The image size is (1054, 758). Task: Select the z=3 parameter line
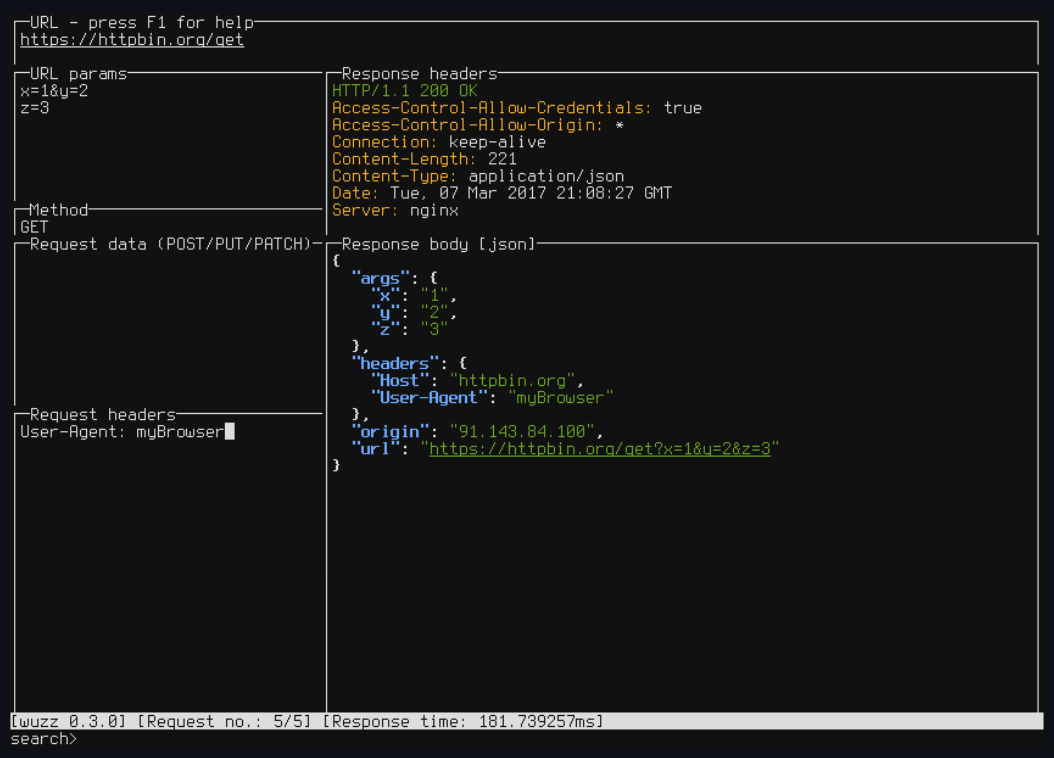35,108
